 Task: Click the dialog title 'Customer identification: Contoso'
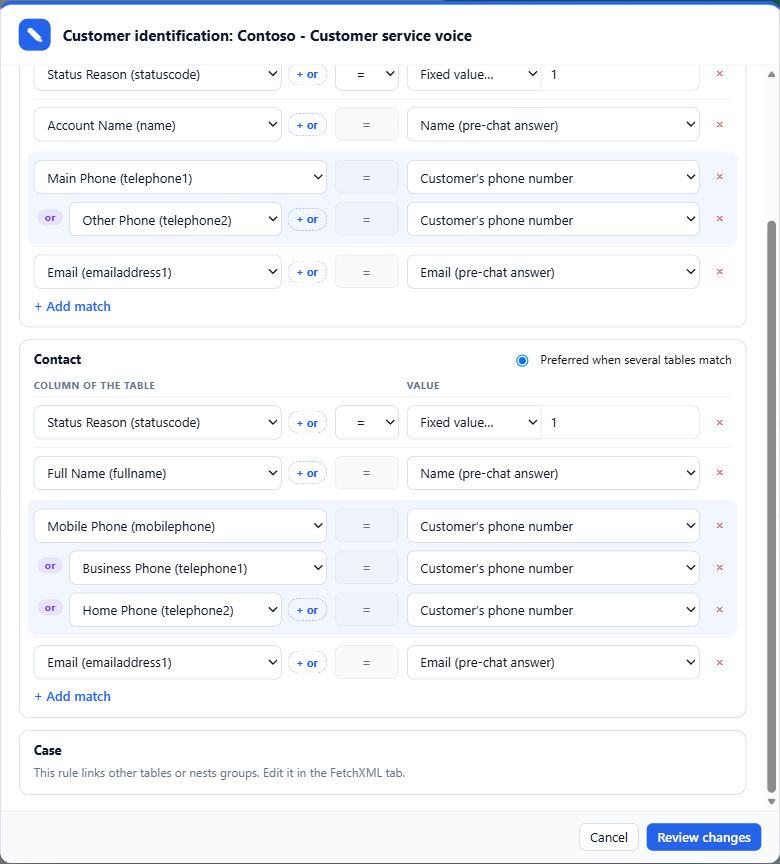(179, 36)
